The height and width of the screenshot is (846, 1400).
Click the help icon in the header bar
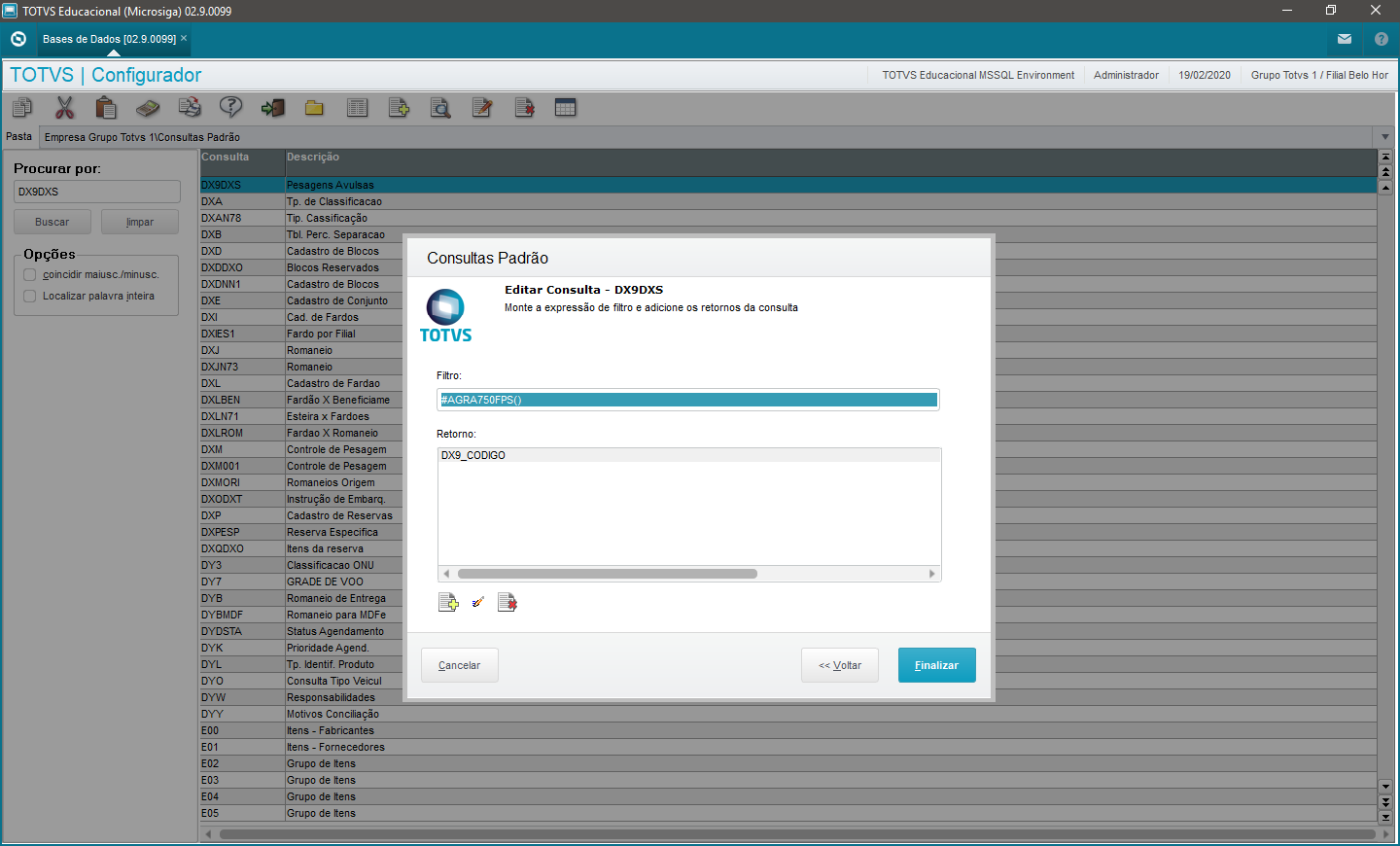click(x=1382, y=39)
